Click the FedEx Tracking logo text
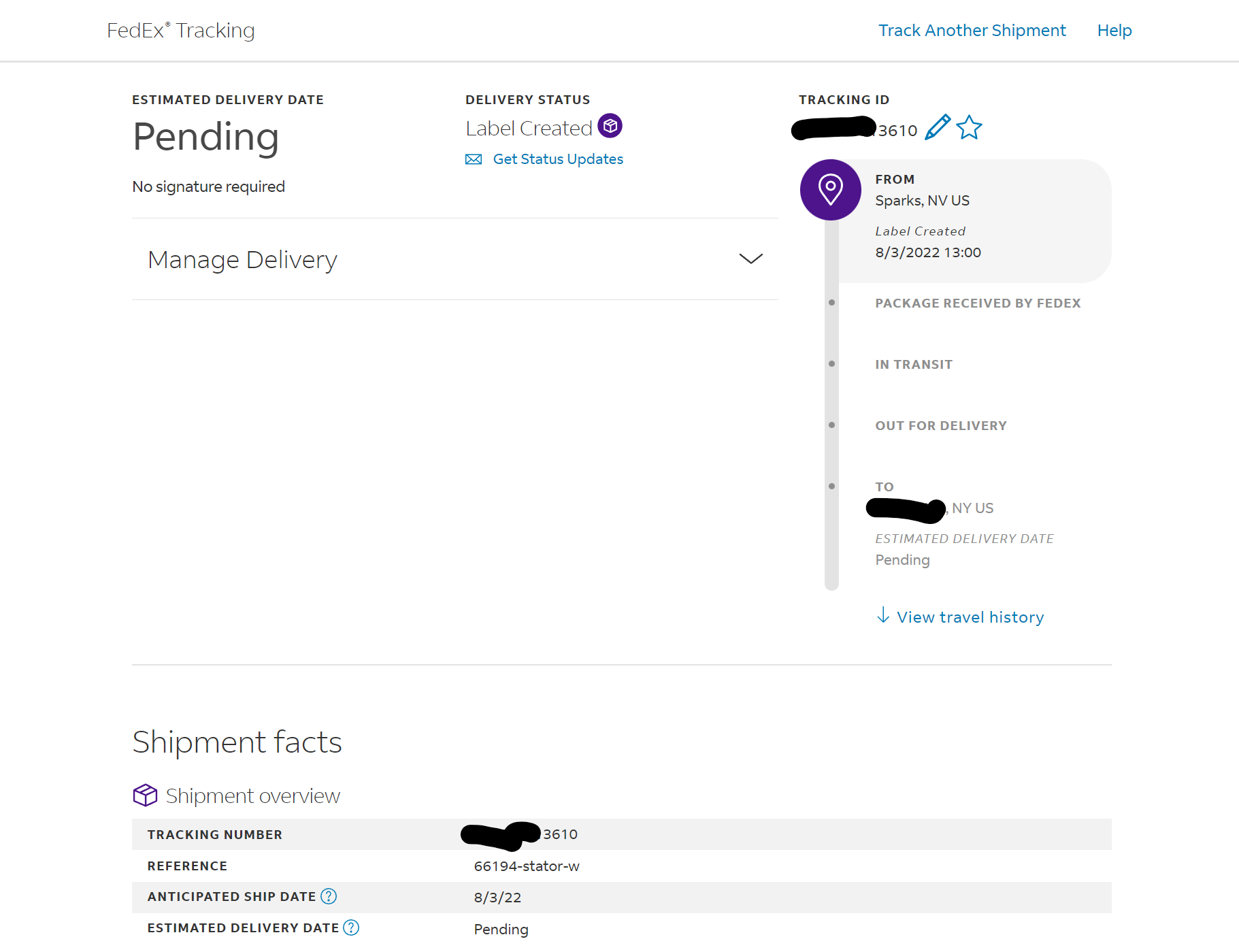 tap(181, 31)
